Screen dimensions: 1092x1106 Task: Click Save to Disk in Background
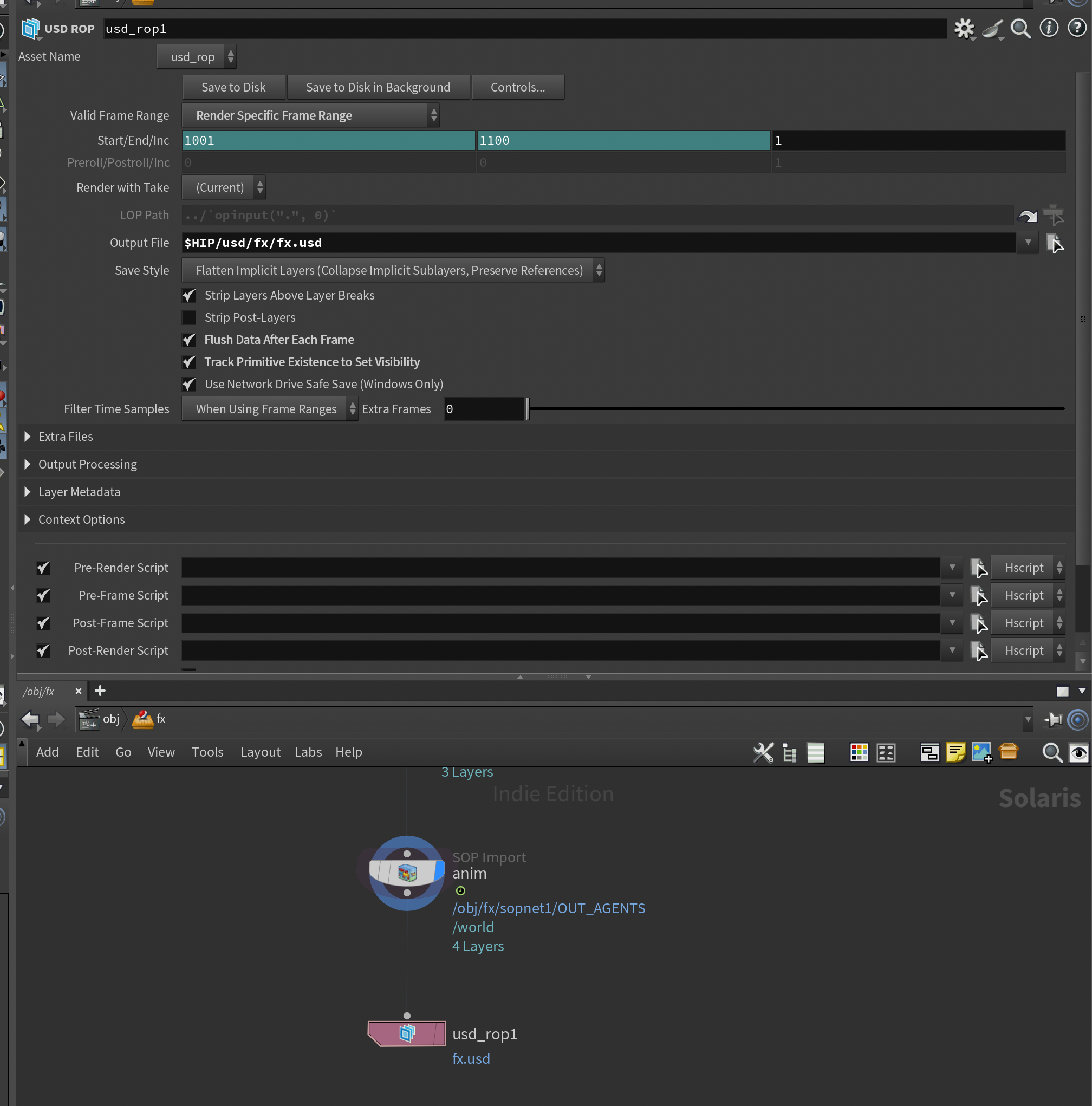(x=378, y=88)
